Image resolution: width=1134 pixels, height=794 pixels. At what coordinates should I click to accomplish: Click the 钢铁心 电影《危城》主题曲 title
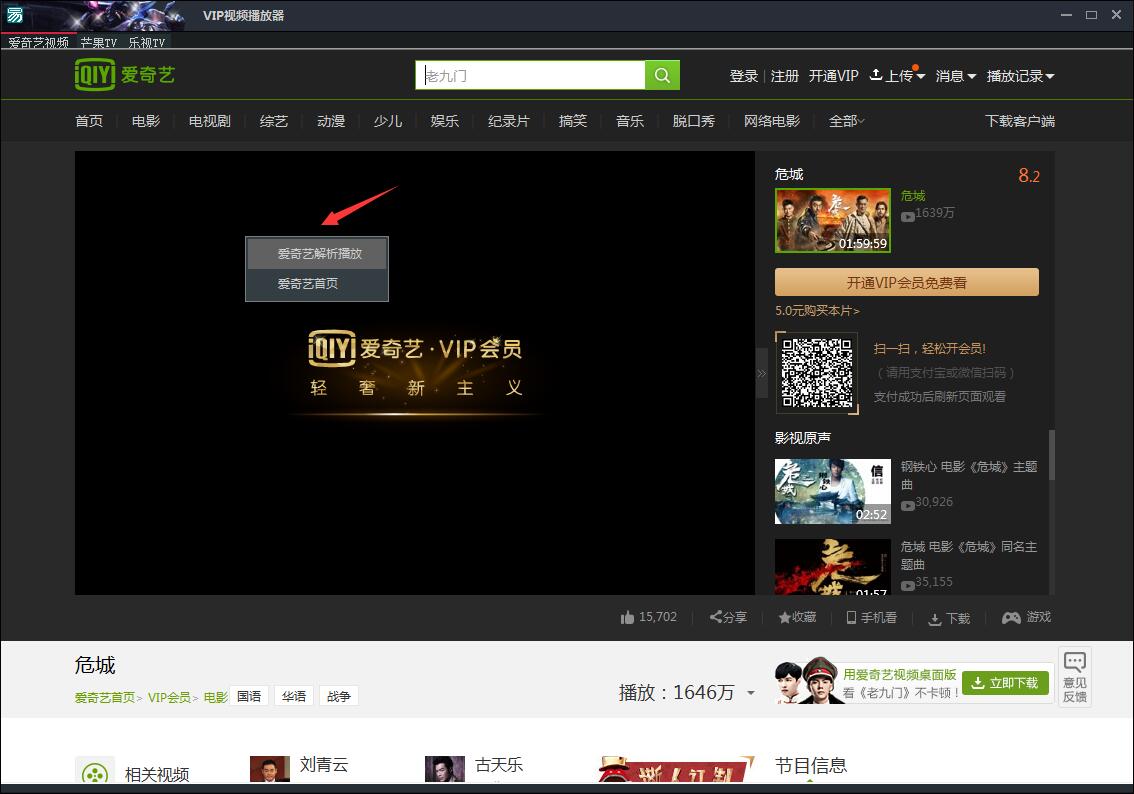969,475
